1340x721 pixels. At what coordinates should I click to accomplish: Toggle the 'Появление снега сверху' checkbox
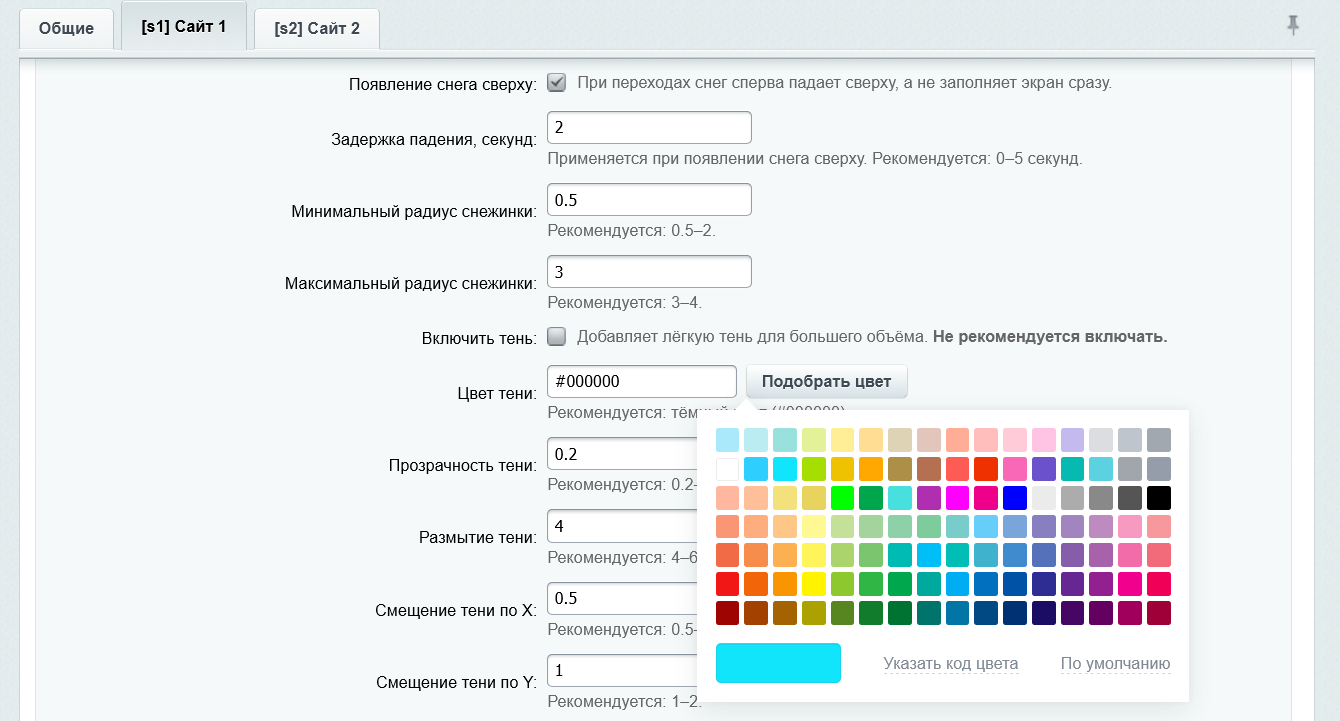557,82
